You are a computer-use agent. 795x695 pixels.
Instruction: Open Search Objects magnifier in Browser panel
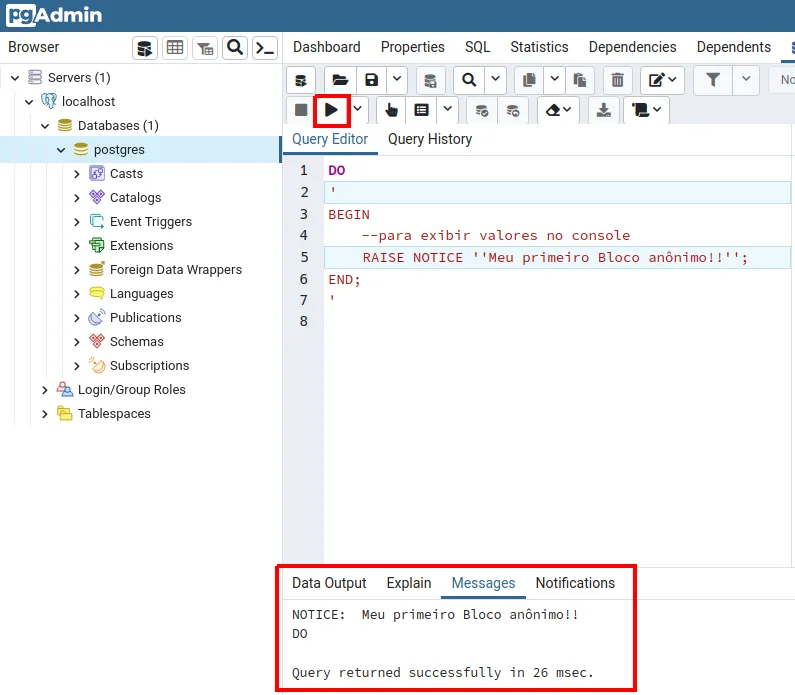tap(235, 48)
